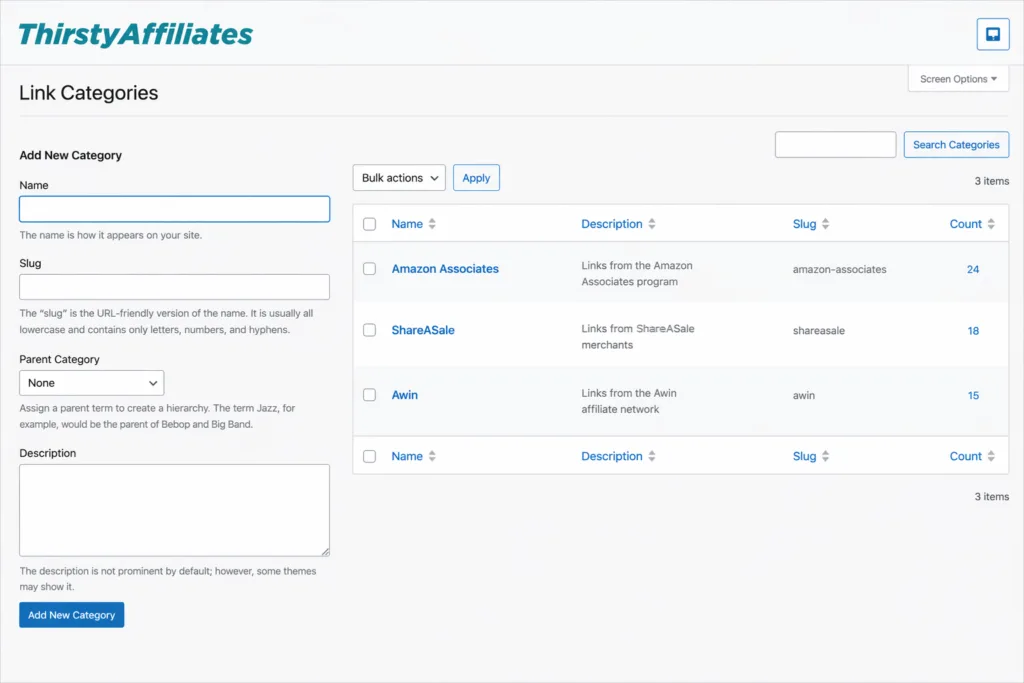
Task: Sort by Count using top header link
Action: (965, 224)
